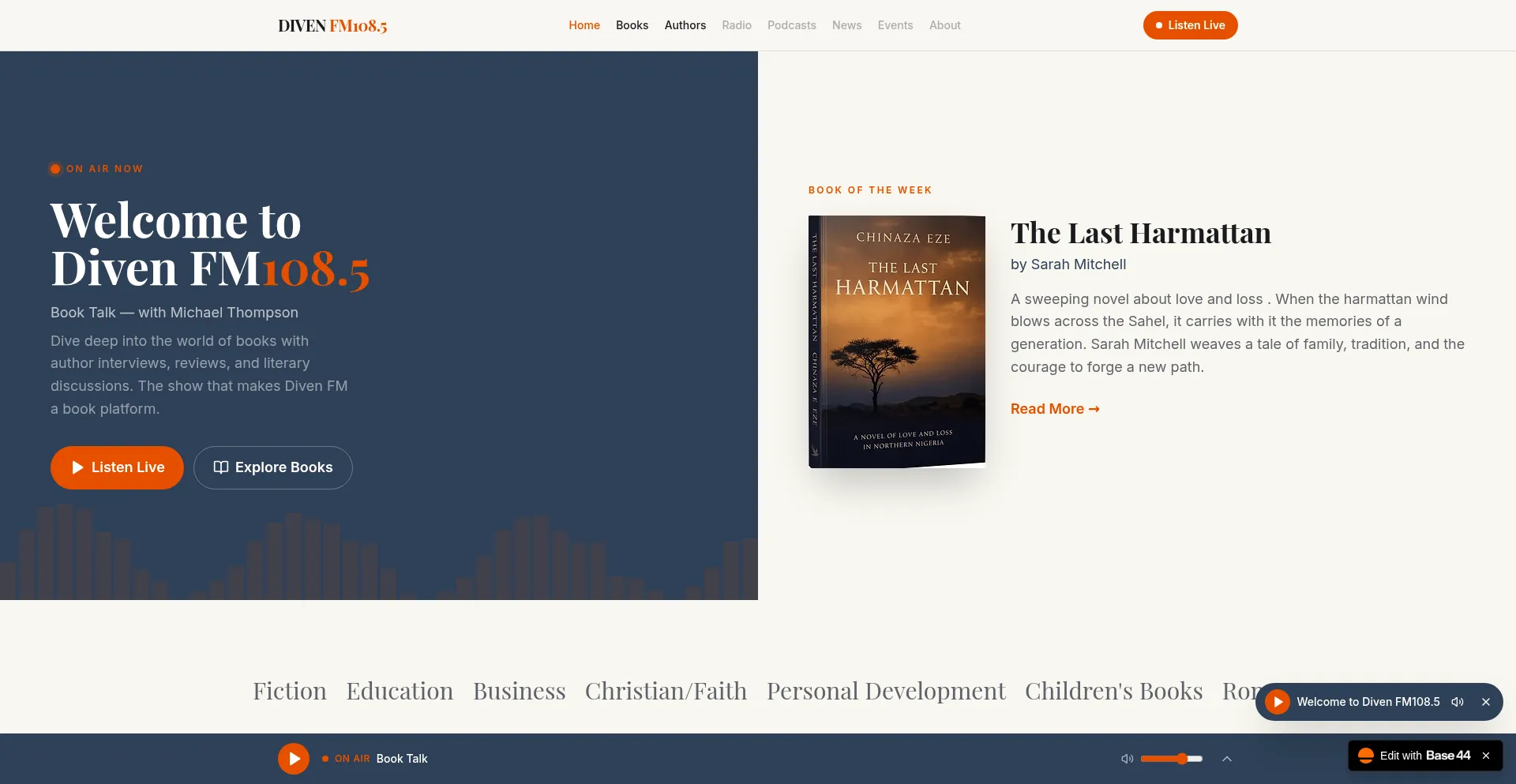Screen dimensions: 1516x784
Task: Open the Events nav link
Action: click(895, 25)
